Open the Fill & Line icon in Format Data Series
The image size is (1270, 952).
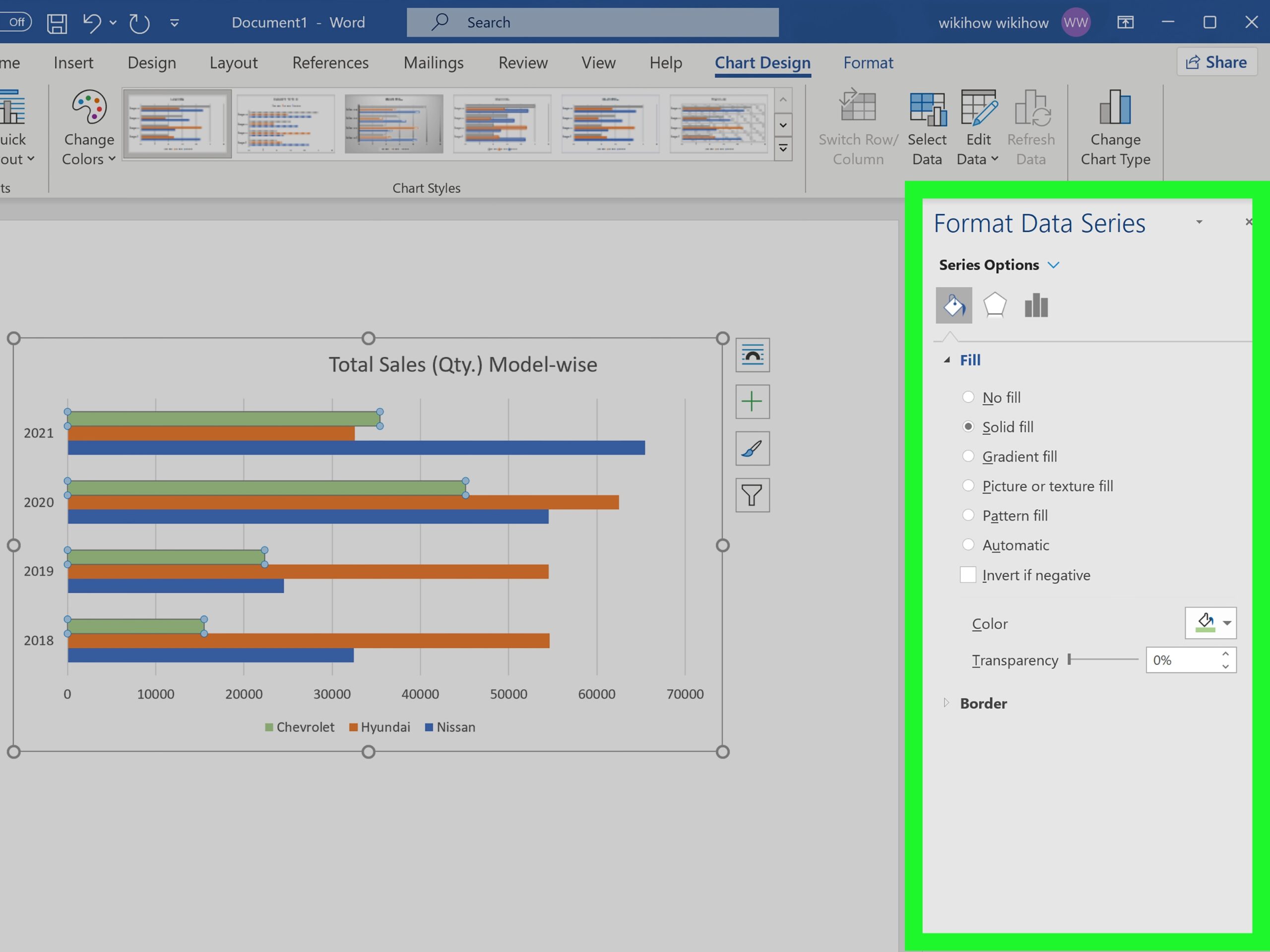click(953, 305)
